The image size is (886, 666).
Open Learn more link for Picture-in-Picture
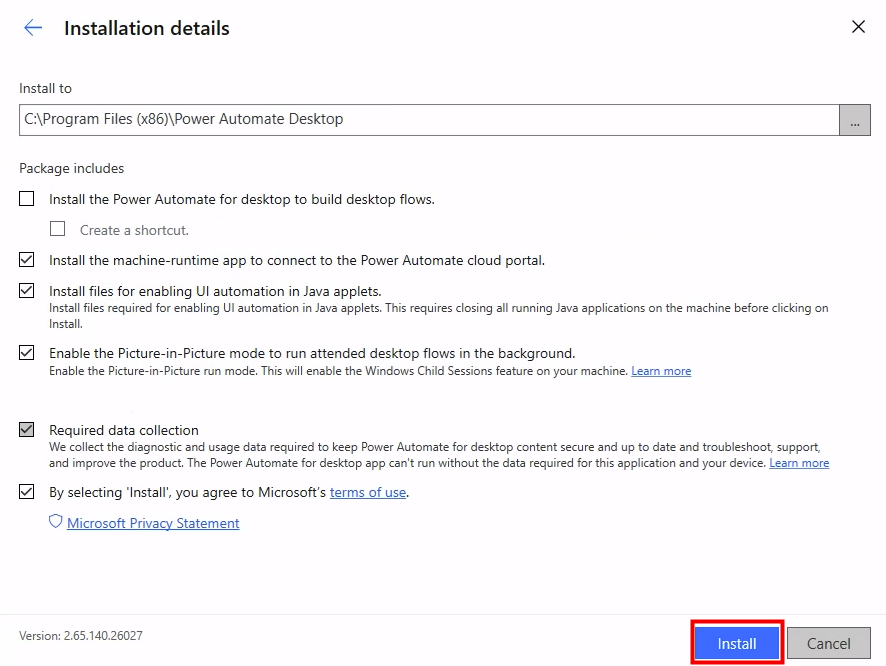tap(661, 371)
